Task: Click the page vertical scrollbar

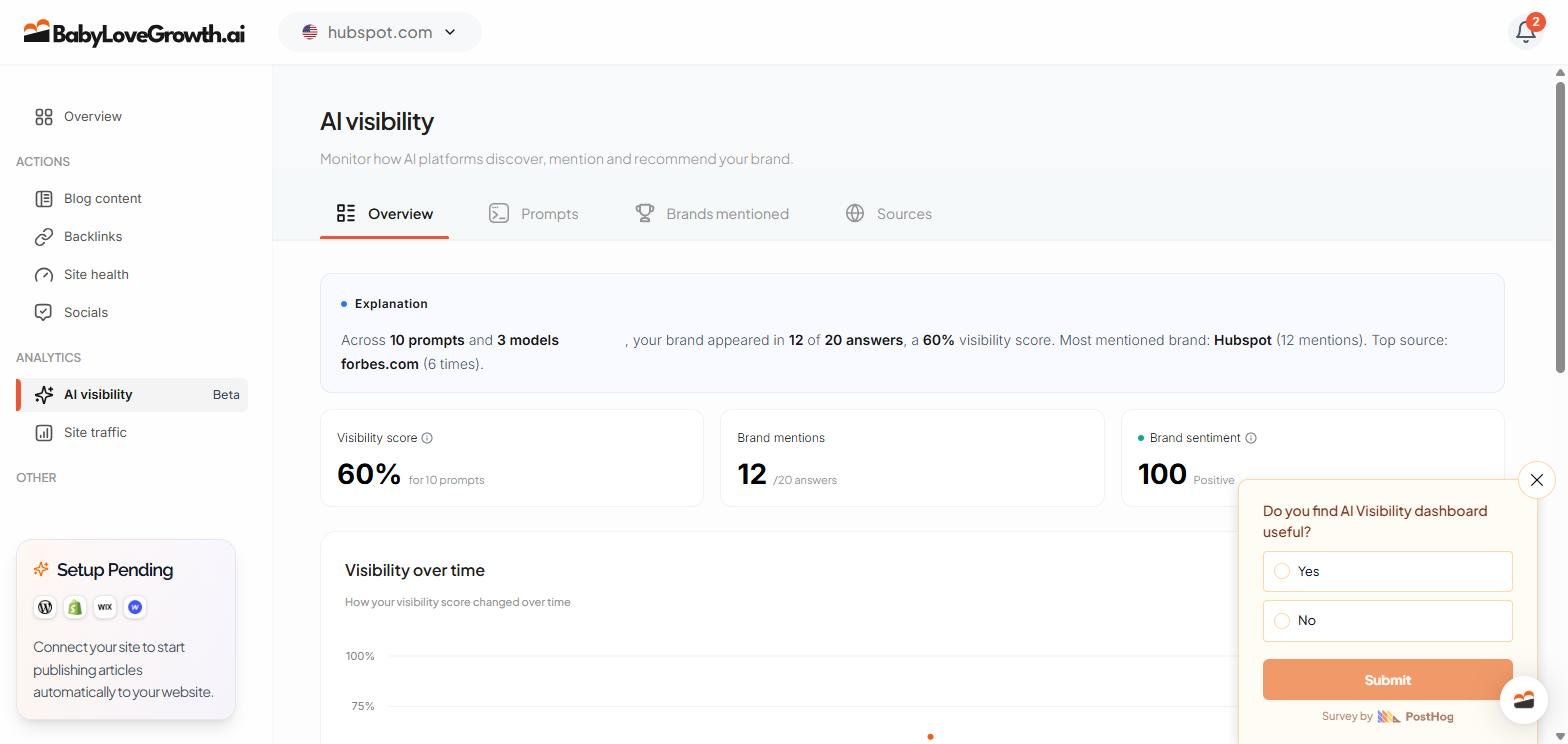Action: (x=1560, y=228)
